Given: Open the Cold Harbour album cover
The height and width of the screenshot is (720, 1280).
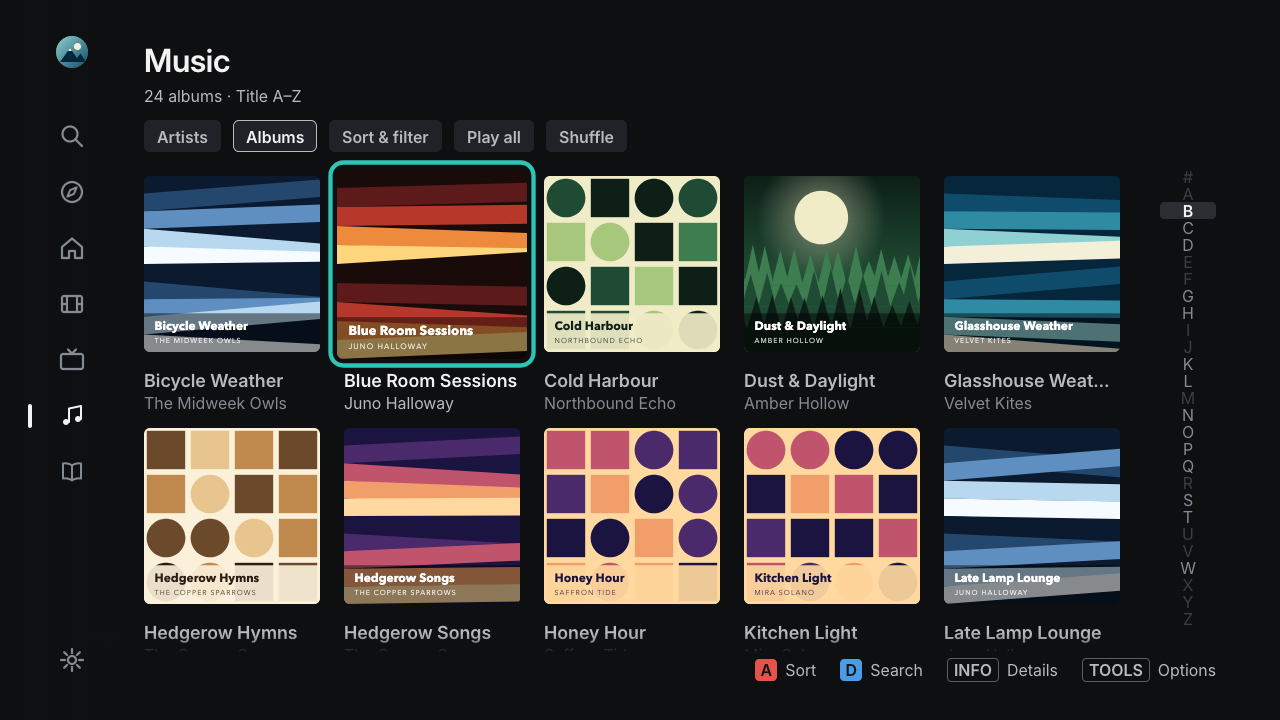Looking at the screenshot, I should (x=632, y=264).
